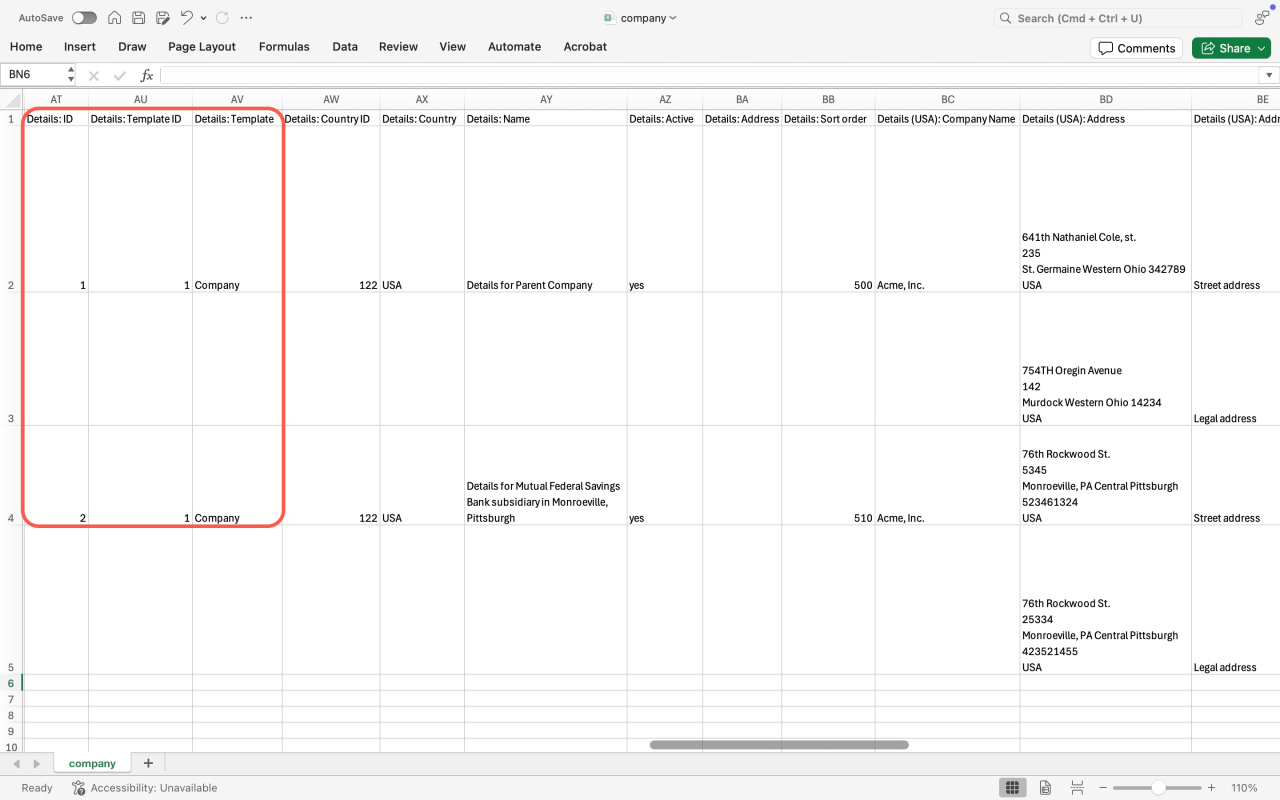The image size is (1280, 800).
Task: Open the Undo history dropdown arrow
Action: click(x=204, y=18)
